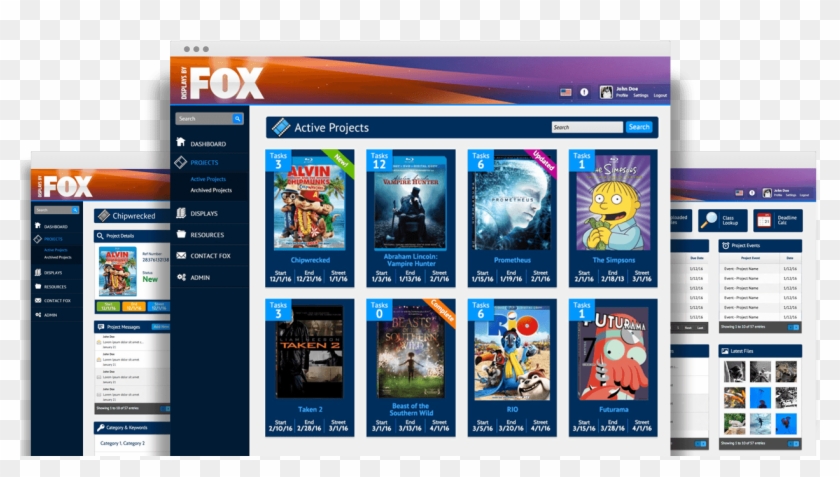Viewport: 840px width, 477px height.
Task: Click the Complete ribbon on Beast card
Action: pyautogui.click(x=442, y=311)
